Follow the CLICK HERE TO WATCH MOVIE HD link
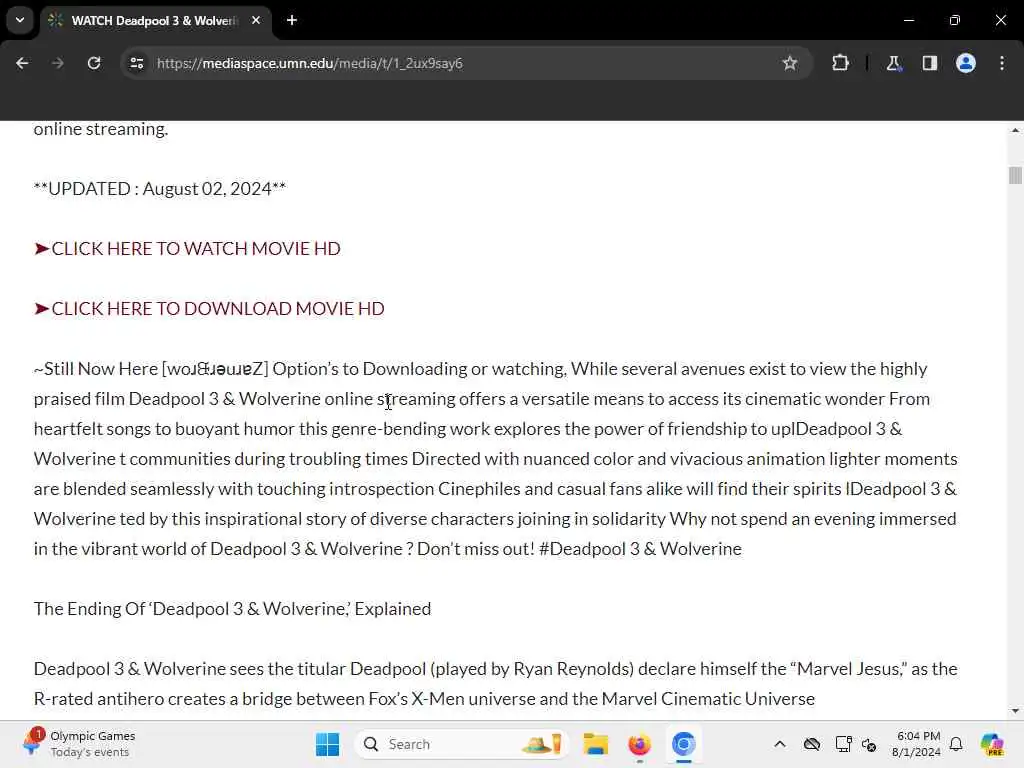 coord(187,248)
